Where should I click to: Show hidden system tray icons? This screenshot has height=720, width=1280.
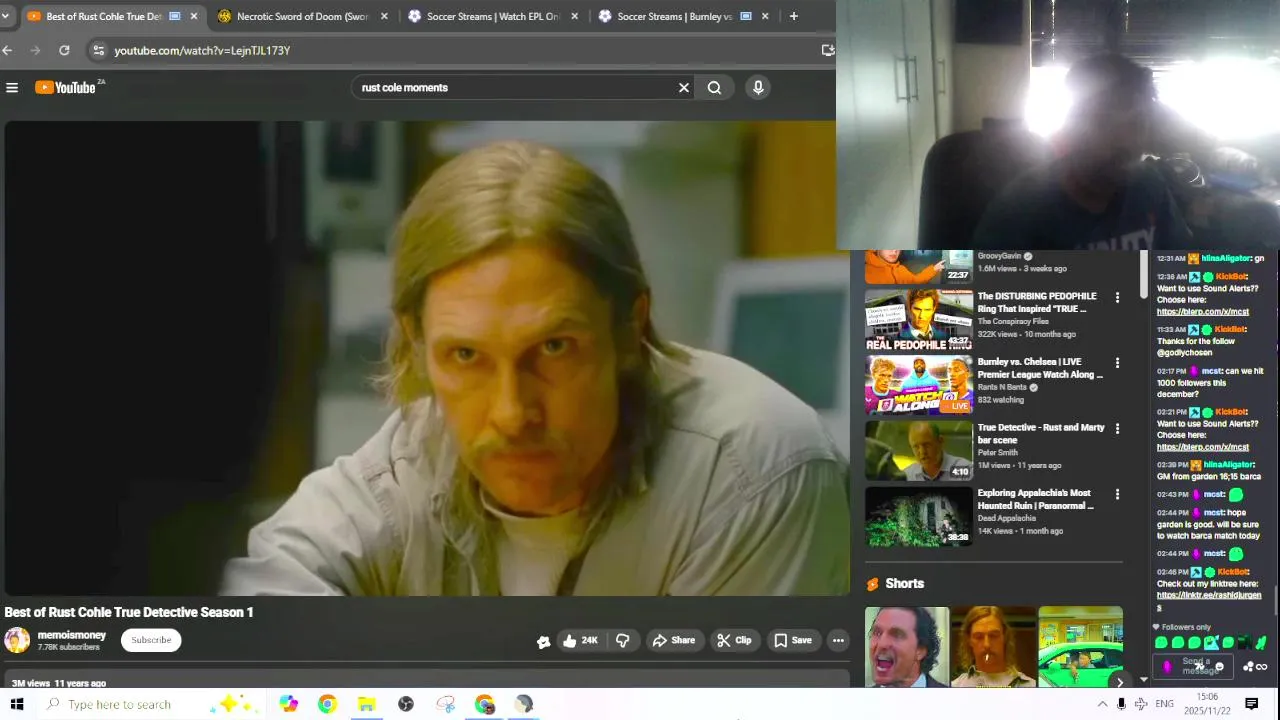[1102, 704]
